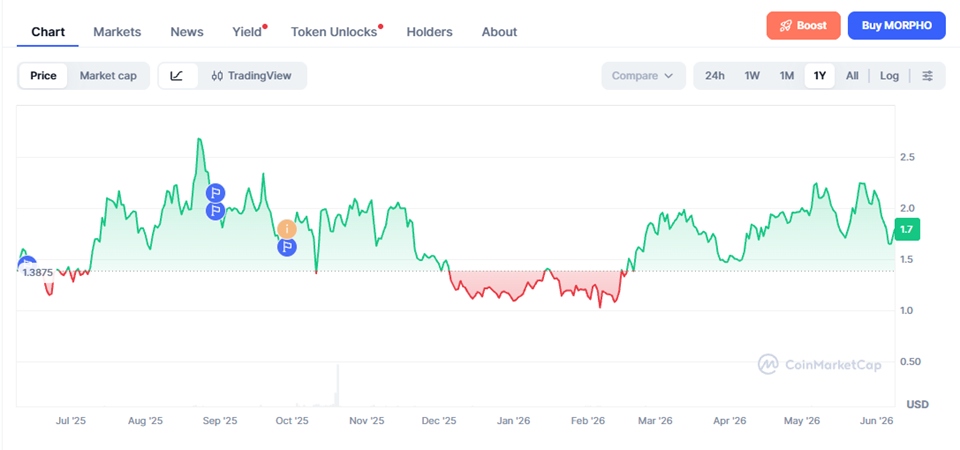
Task: Open the Compare dropdown
Action: click(x=643, y=76)
